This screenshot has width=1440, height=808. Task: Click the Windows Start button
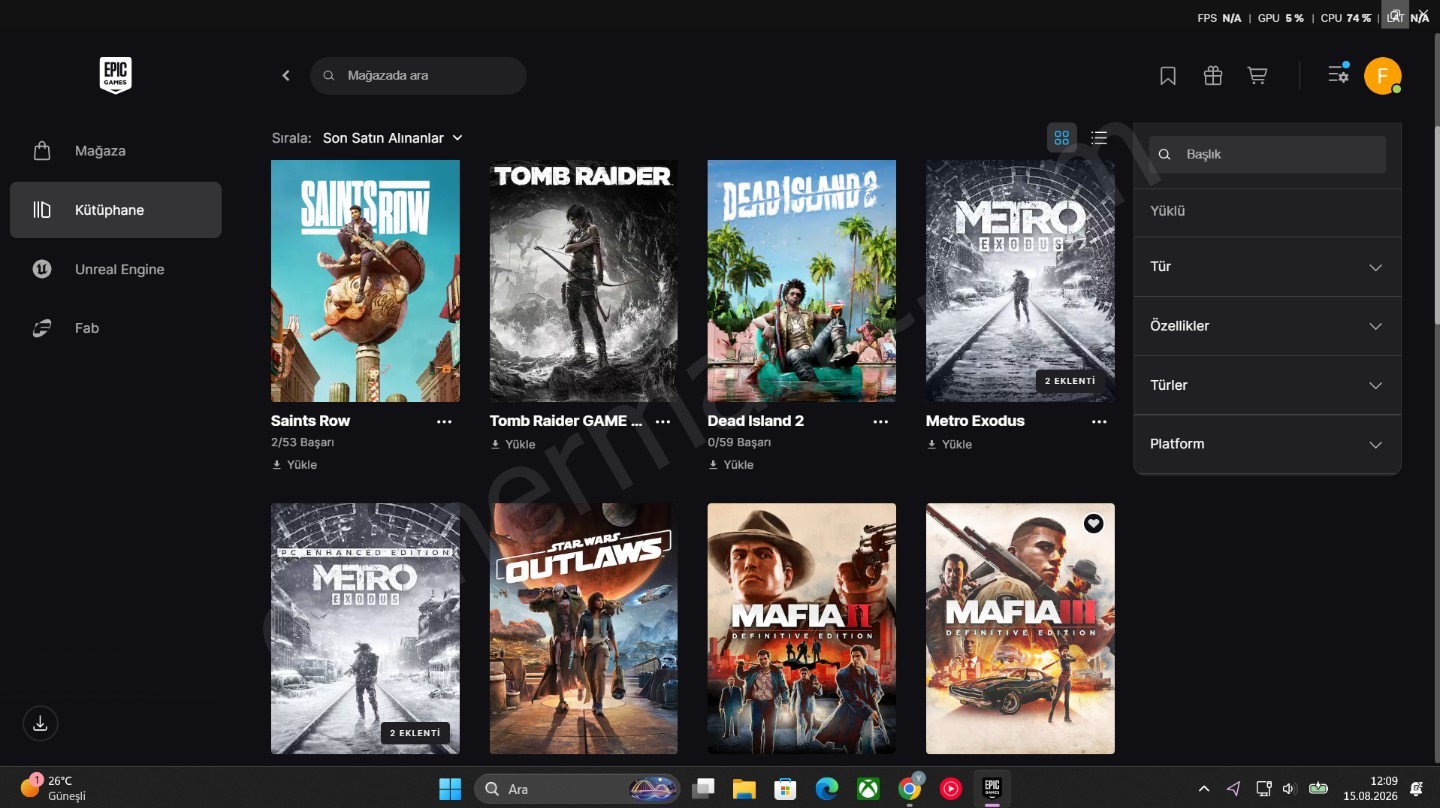450,789
